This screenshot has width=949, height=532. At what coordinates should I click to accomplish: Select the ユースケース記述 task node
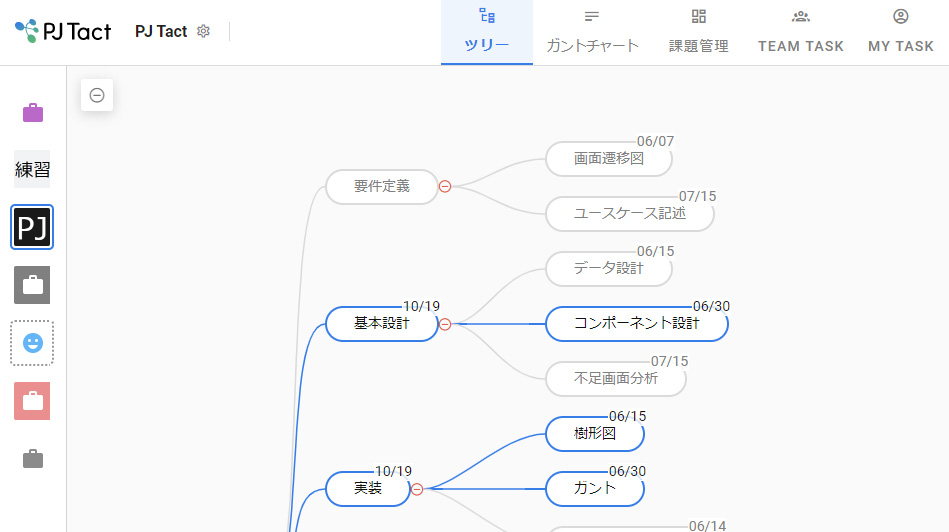[629, 214]
